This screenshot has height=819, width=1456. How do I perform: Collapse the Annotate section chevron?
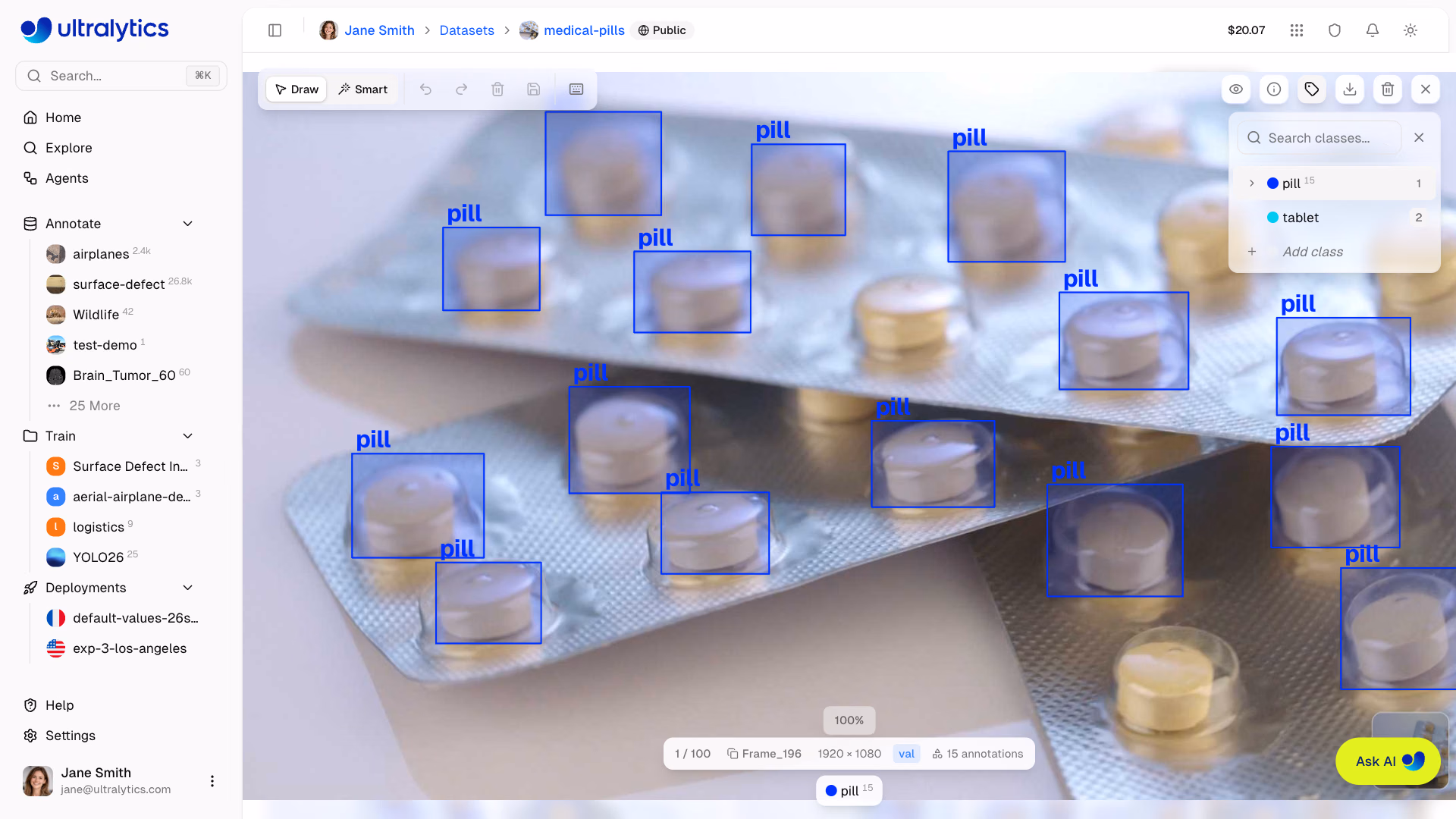[188, 224]
